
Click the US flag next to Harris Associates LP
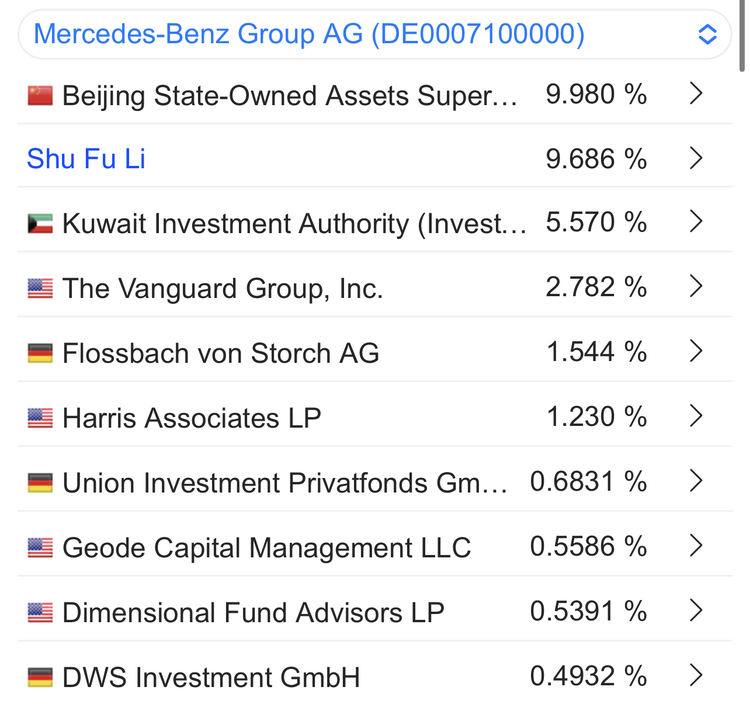[x=40, y=418]
